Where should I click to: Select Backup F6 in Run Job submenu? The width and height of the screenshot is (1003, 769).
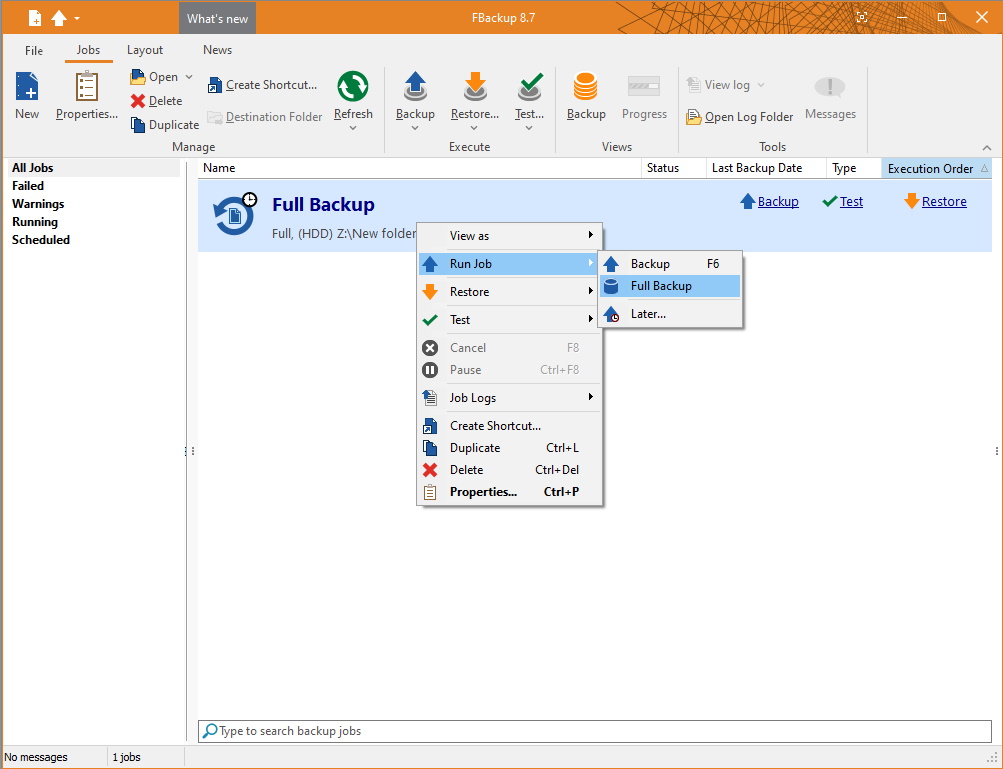[670, 264]
